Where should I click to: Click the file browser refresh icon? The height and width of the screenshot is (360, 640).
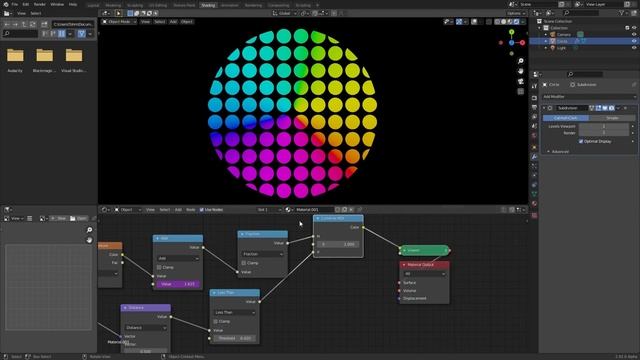coord(33,24)
